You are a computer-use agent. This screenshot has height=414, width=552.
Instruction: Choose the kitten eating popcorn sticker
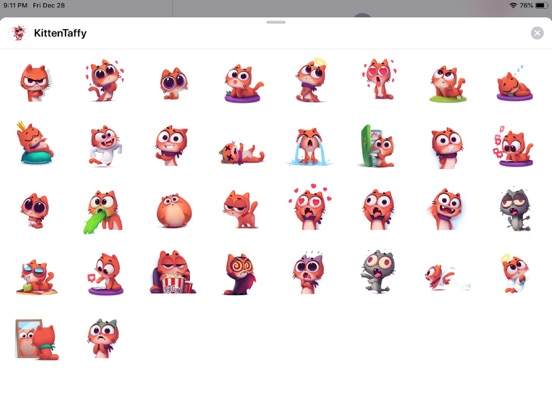(172, 272)
